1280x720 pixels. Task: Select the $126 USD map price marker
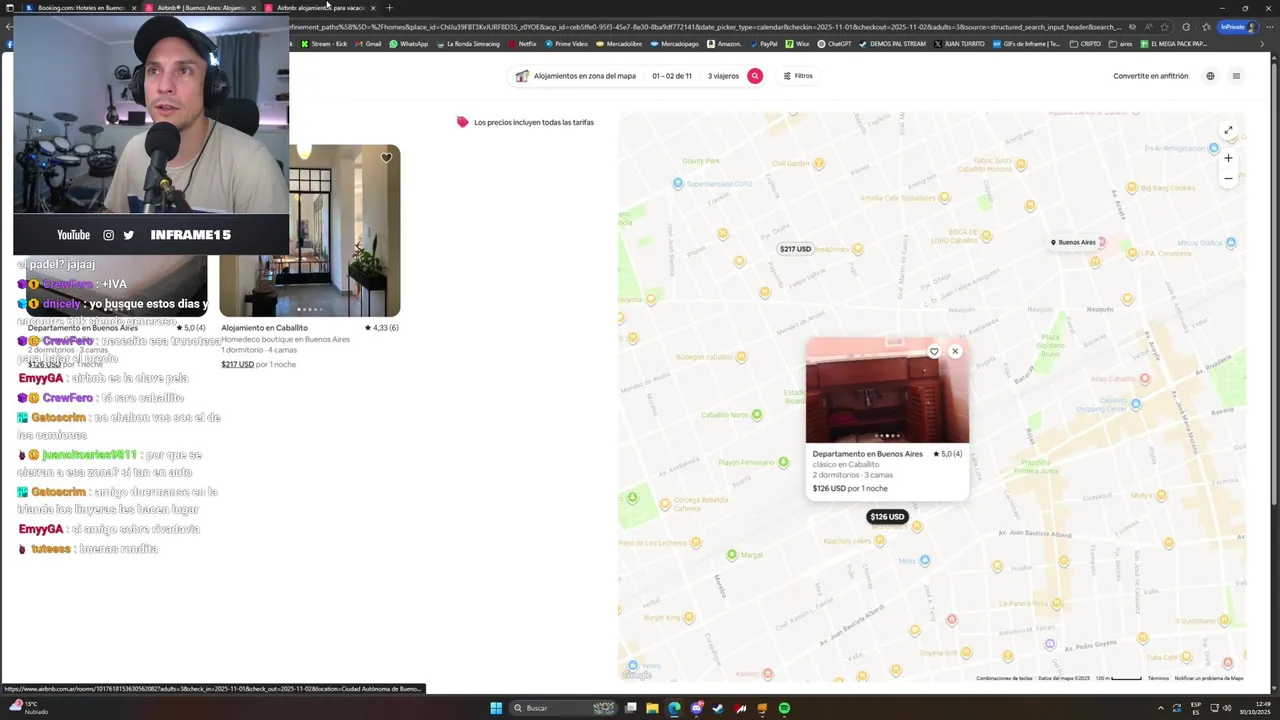[x=887, y=517]
